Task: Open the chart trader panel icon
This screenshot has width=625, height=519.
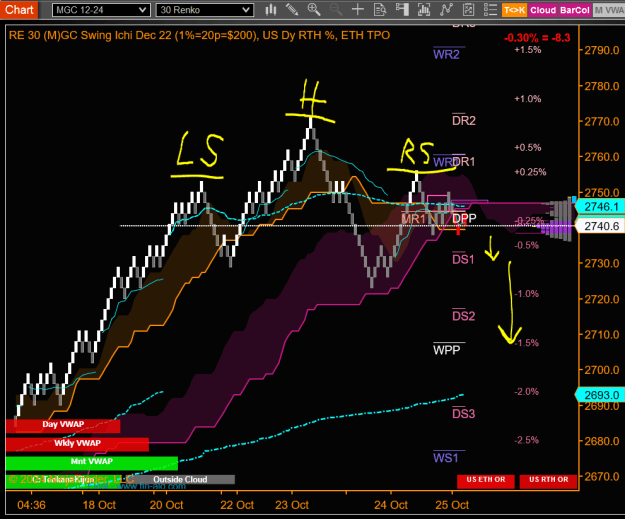Action: click(402, 10)
